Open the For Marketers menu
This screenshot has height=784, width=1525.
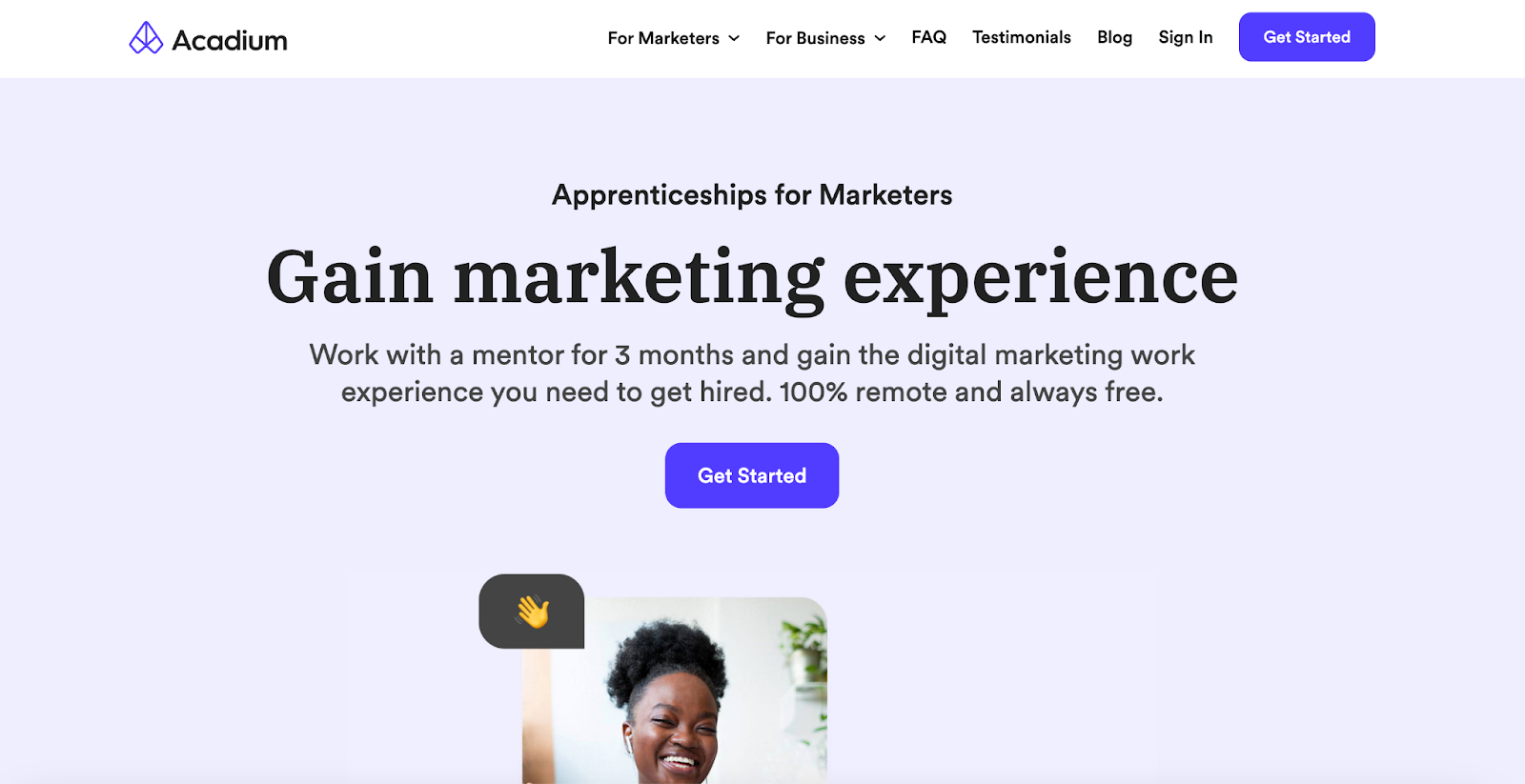tap(663, 38)
